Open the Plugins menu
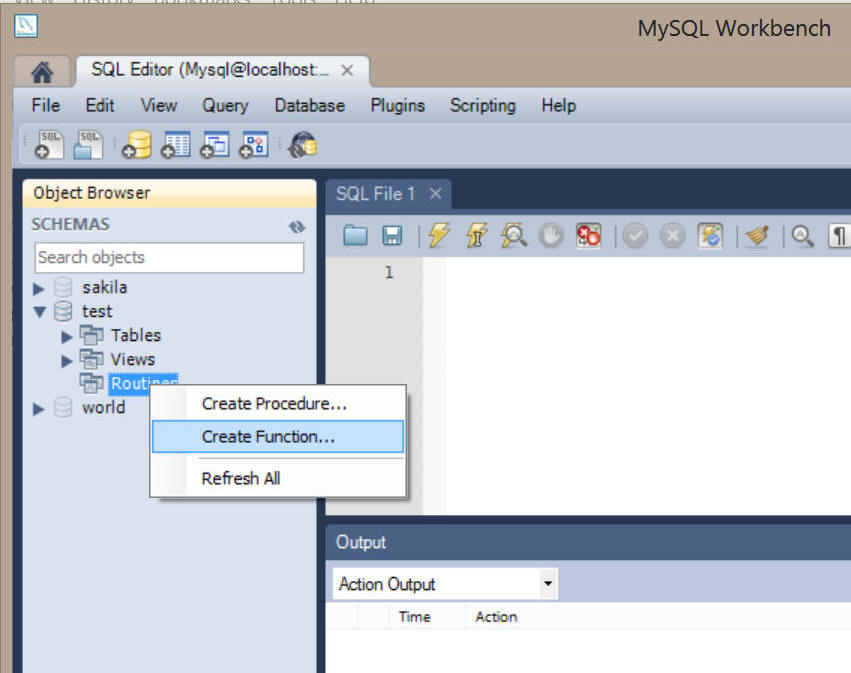This screenshot has height=673, width=851. coord(397,105)
